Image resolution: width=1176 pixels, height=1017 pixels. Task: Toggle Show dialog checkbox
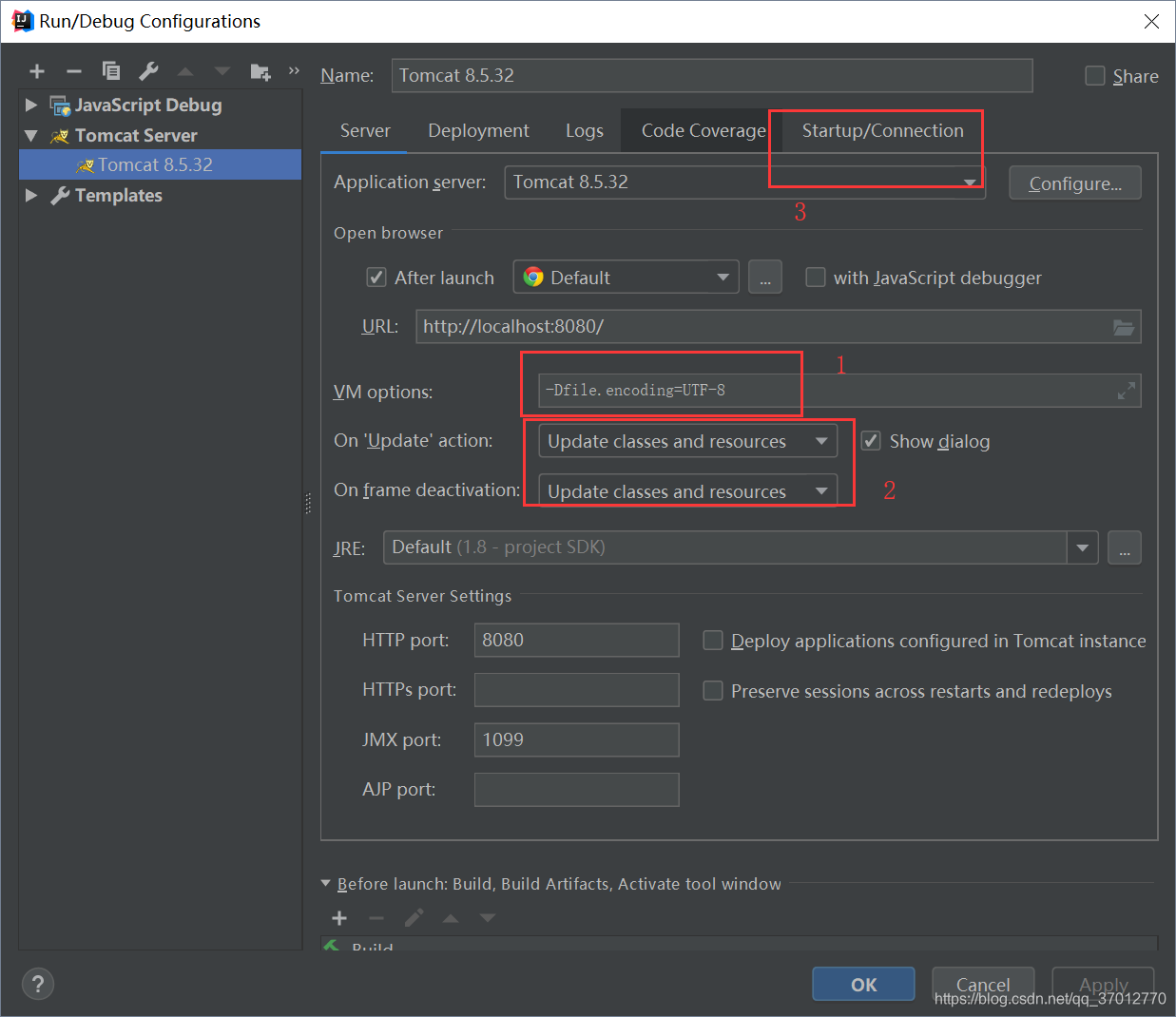(x=870, y=441)
